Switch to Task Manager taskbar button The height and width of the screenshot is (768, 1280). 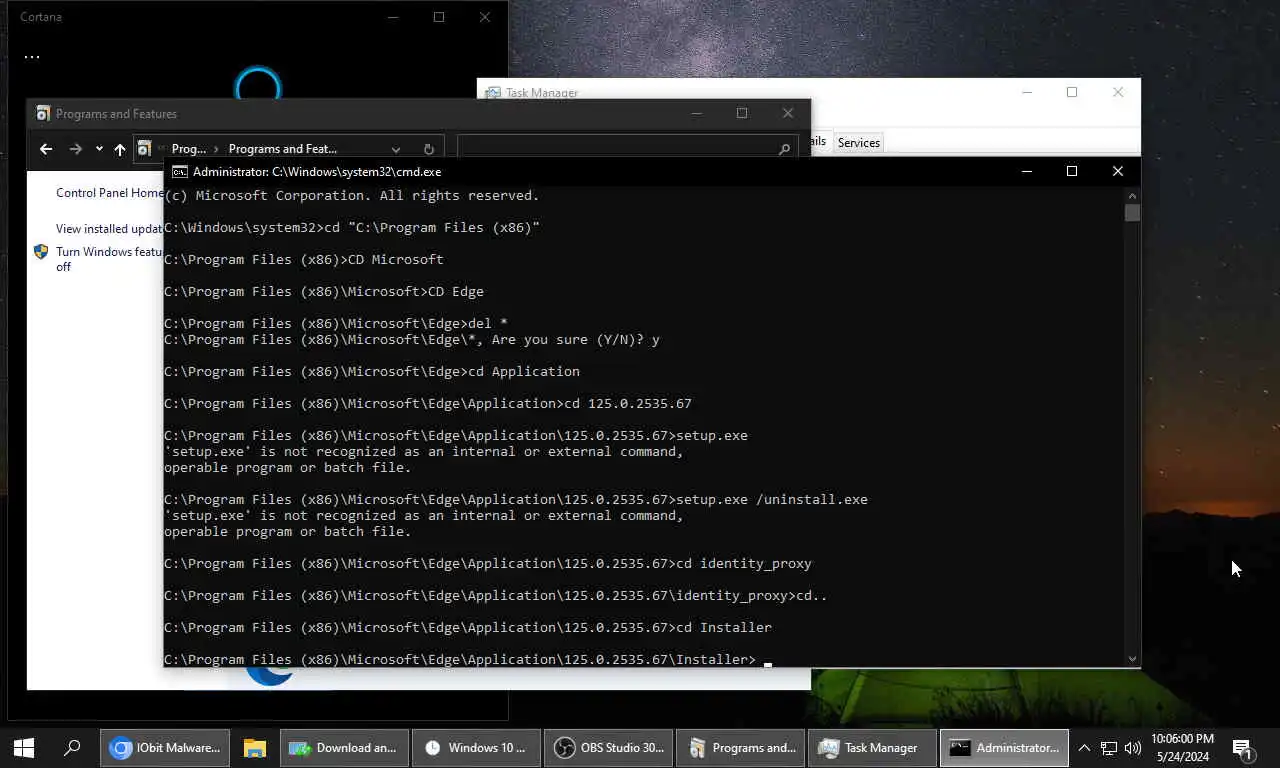coord(872,747)
